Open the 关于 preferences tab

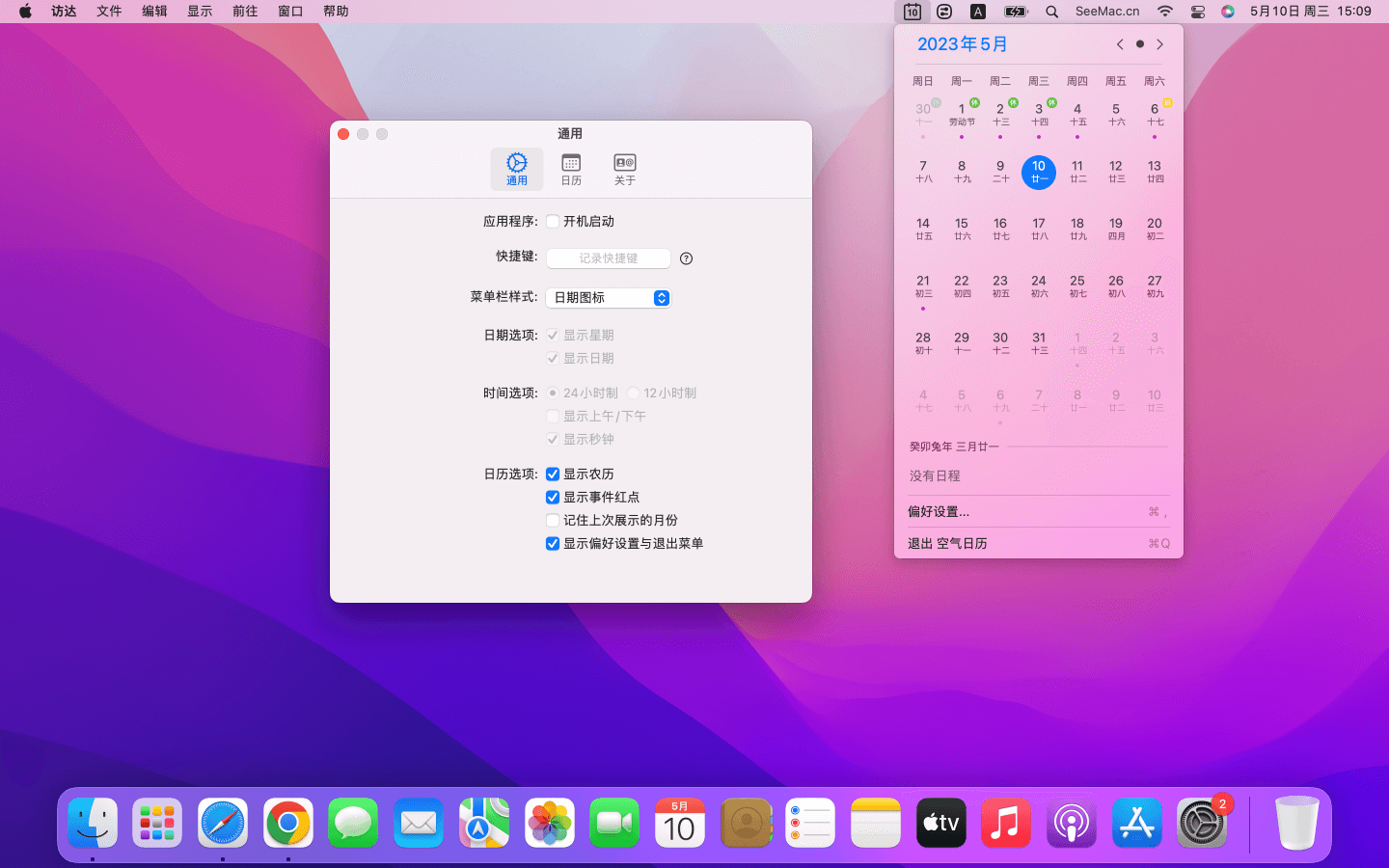[x=625, y=169]
